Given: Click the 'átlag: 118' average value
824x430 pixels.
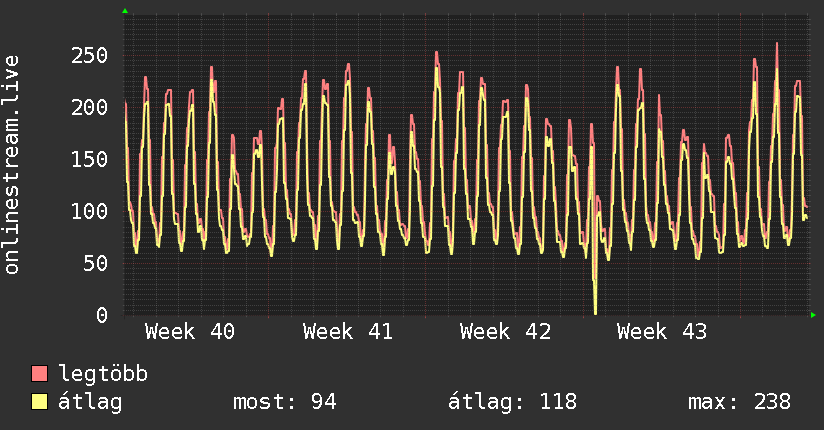Looking at the screenshot, I should pos(512,402).
